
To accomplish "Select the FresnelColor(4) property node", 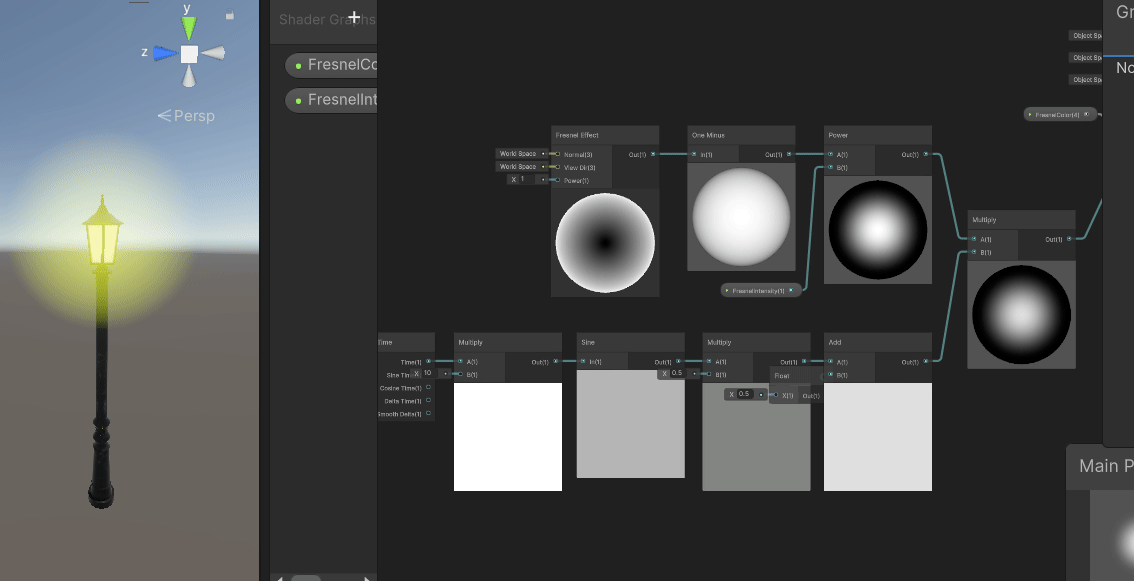I will (1060, 114).
